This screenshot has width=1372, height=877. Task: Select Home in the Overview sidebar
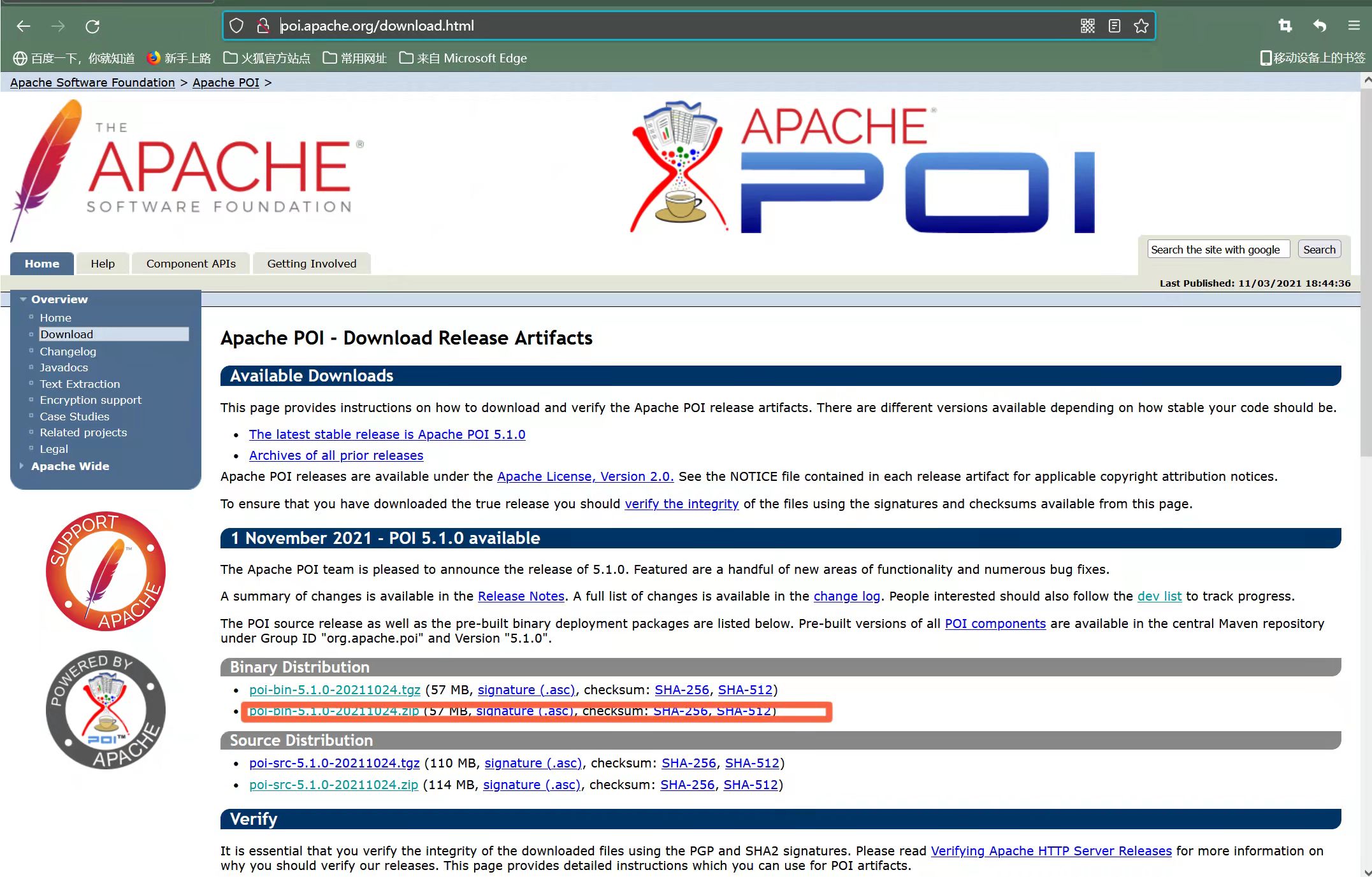click(x=55, y=318)
